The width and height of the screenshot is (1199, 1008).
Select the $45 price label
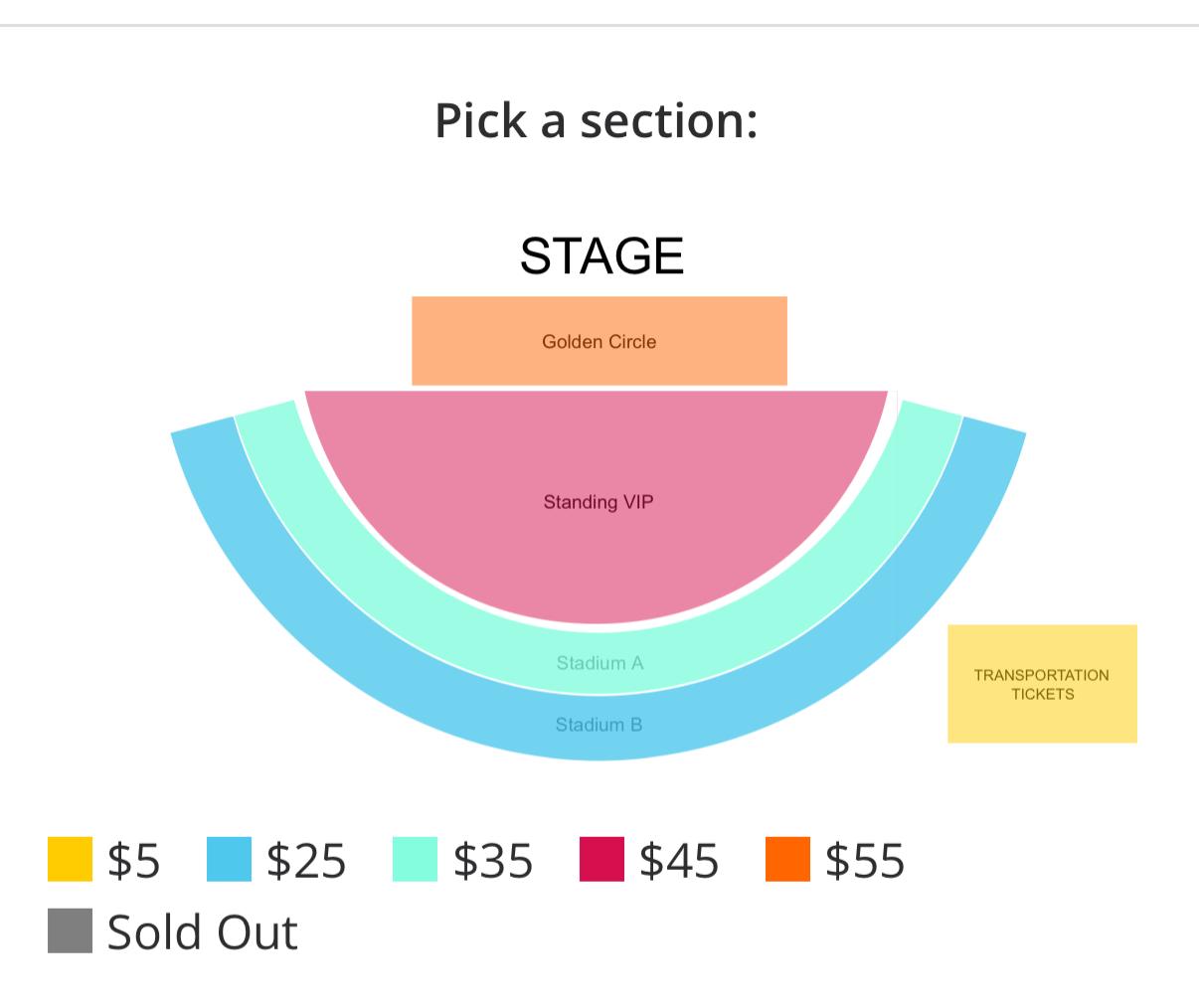click(x=679, y=860)
